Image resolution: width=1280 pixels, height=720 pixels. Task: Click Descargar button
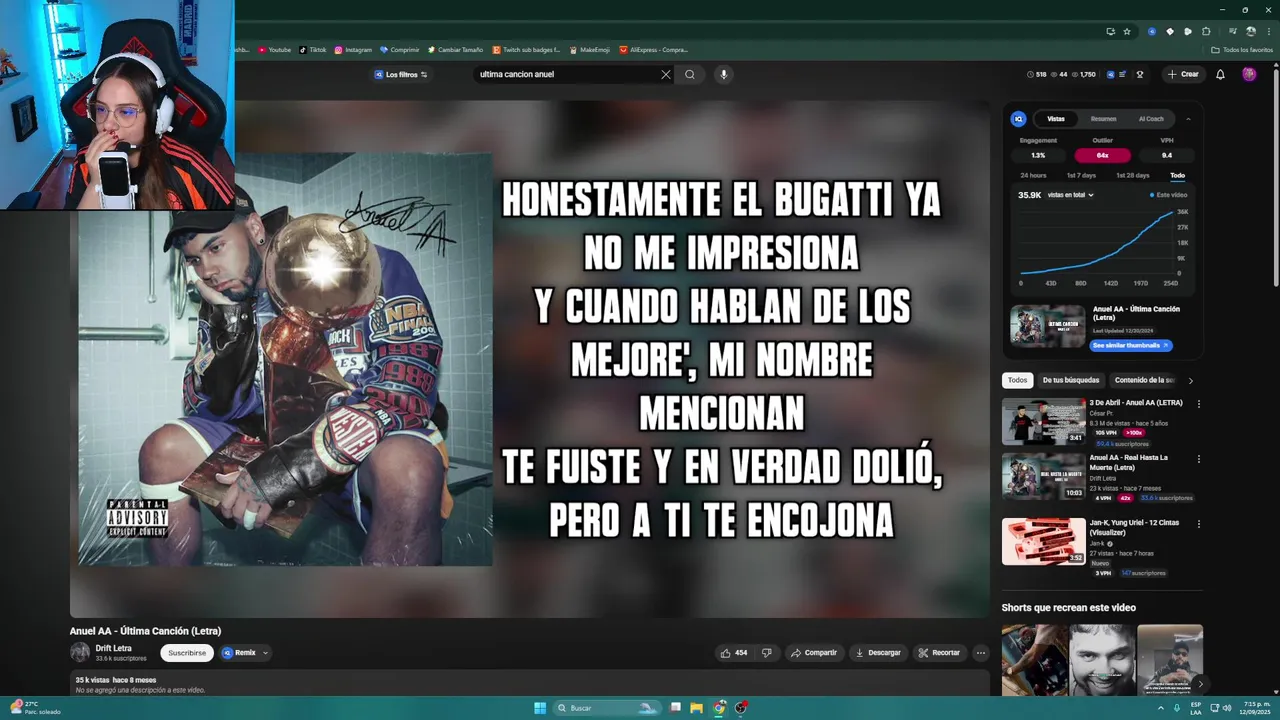[x=878, y=653]
